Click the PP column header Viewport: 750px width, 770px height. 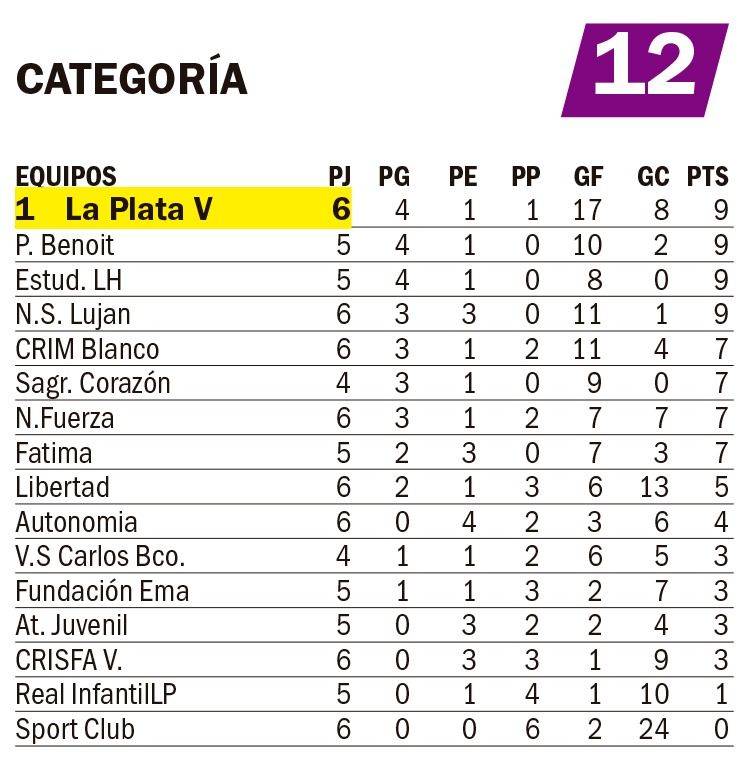(525, 177)
